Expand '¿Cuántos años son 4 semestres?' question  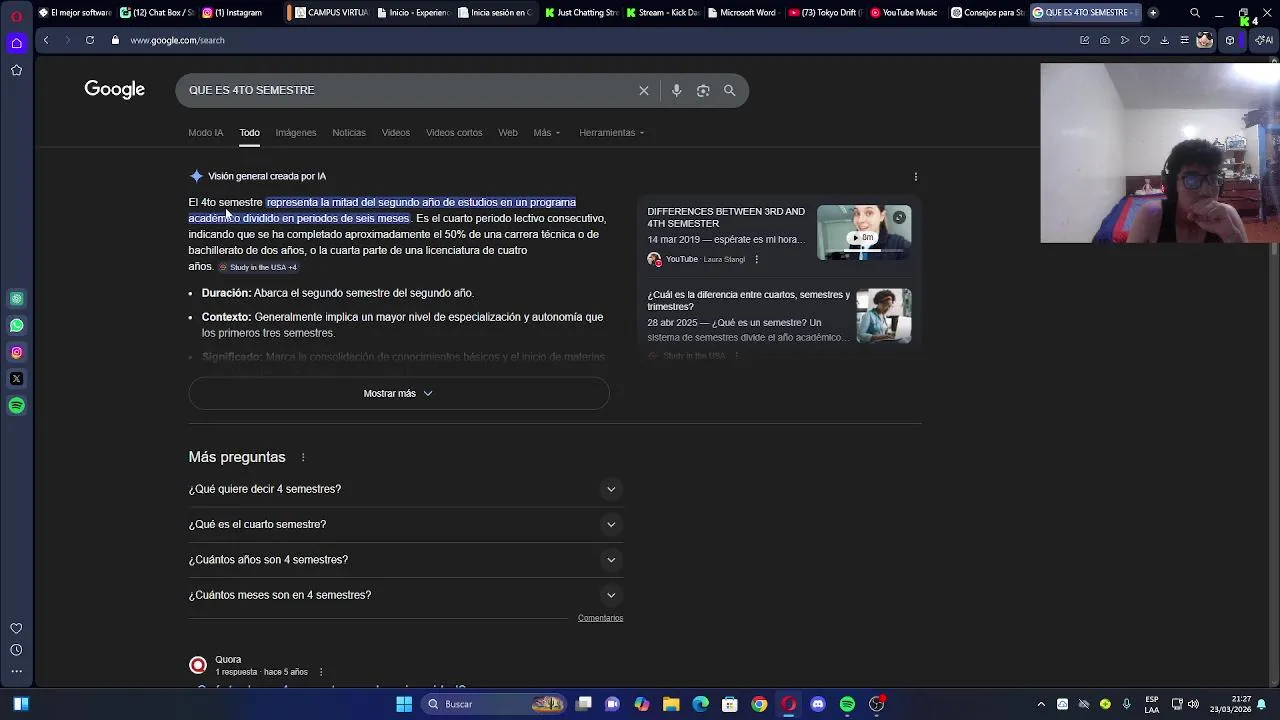click(405, 560)
